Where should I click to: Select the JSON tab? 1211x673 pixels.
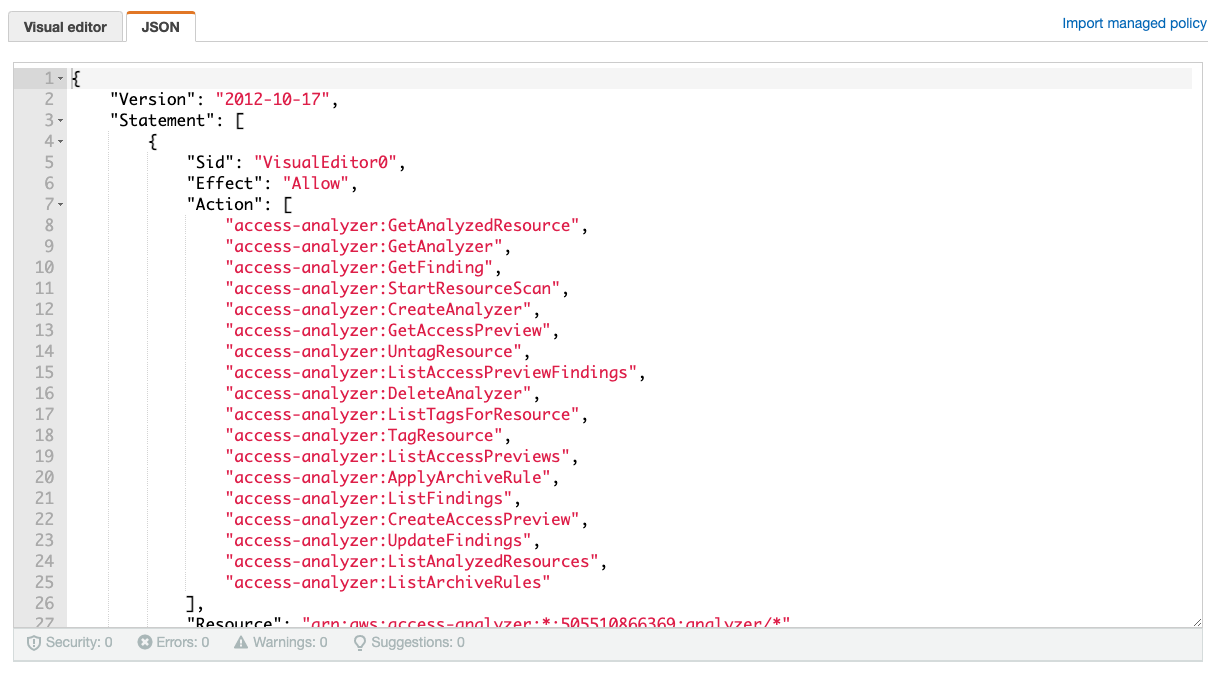[161, 27]
